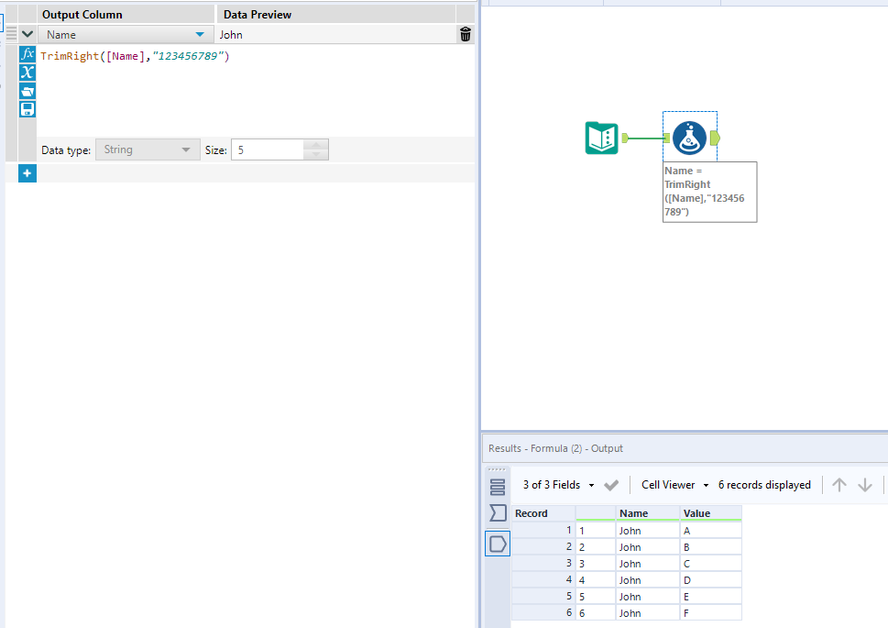
Task: Click the Record column header
Action: 543,513
